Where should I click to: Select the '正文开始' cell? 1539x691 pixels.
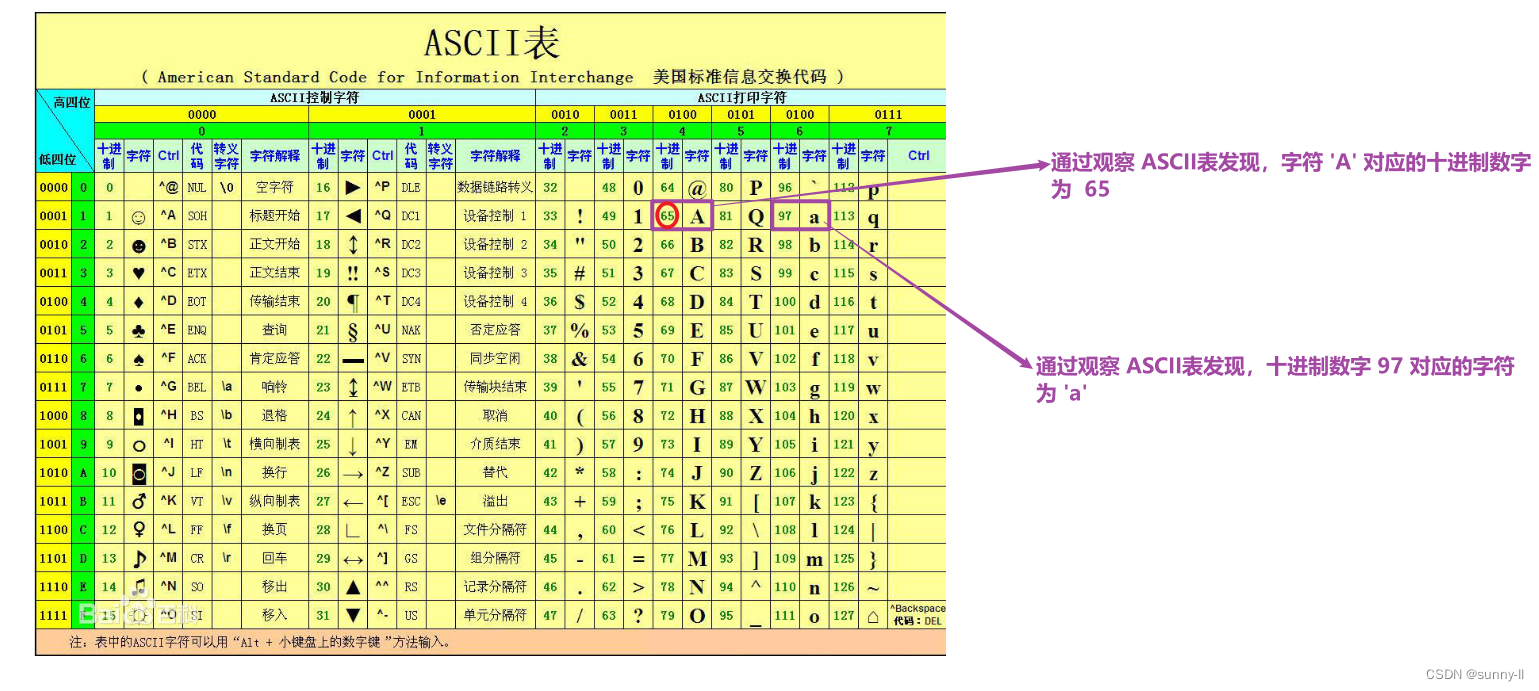coord(274,244)
